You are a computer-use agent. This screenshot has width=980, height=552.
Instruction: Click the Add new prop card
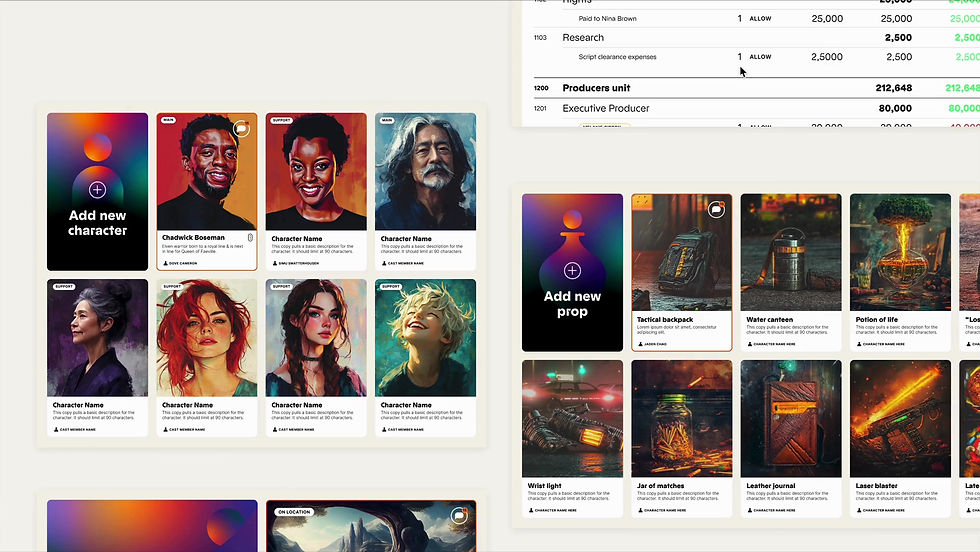coord(572,273)
